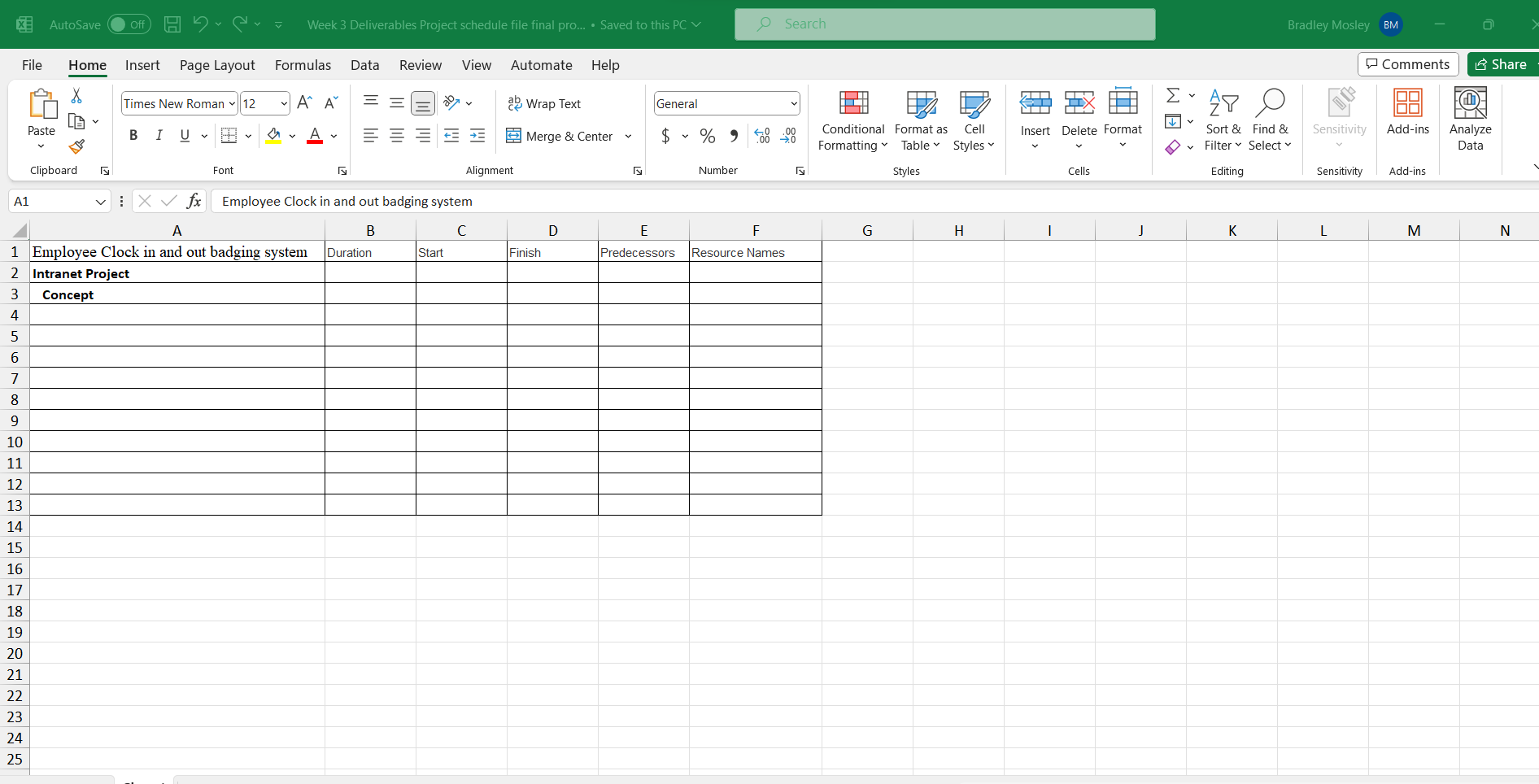1539x784 pixels.
Task: Open Conditional Formatting options
Action: (x=852, y=120)
